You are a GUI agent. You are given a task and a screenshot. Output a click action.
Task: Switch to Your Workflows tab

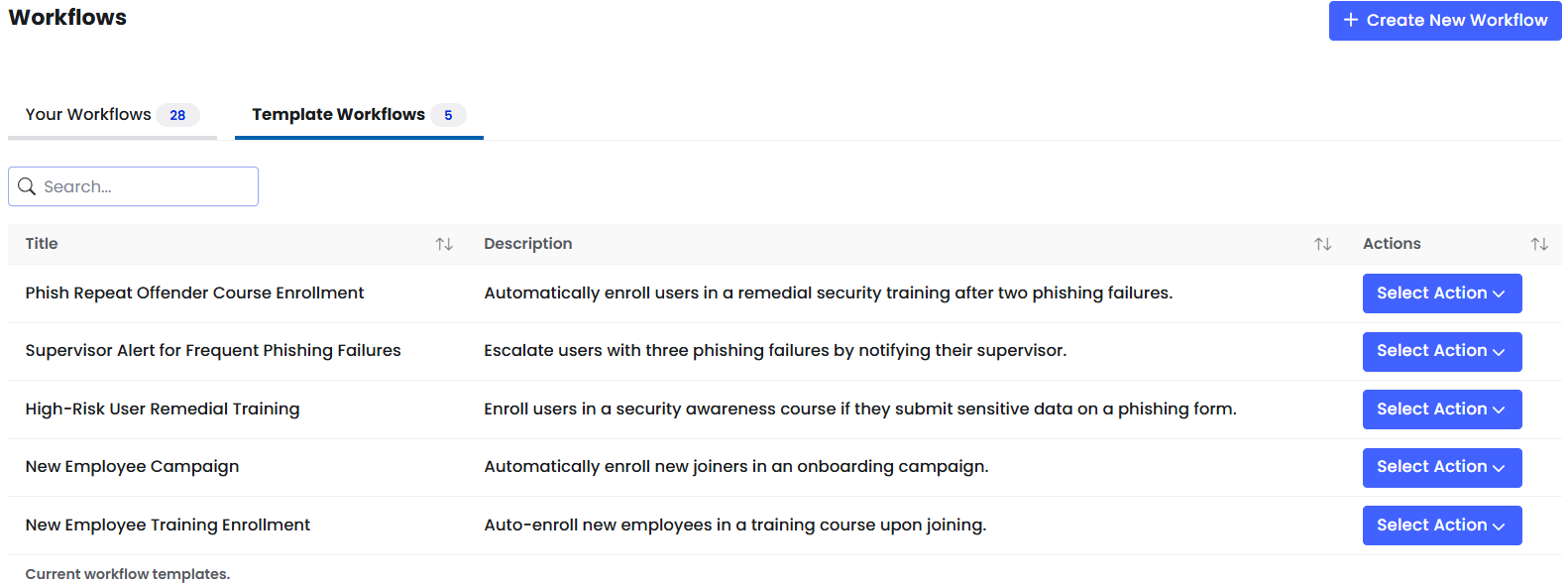(x=112, y=115)
